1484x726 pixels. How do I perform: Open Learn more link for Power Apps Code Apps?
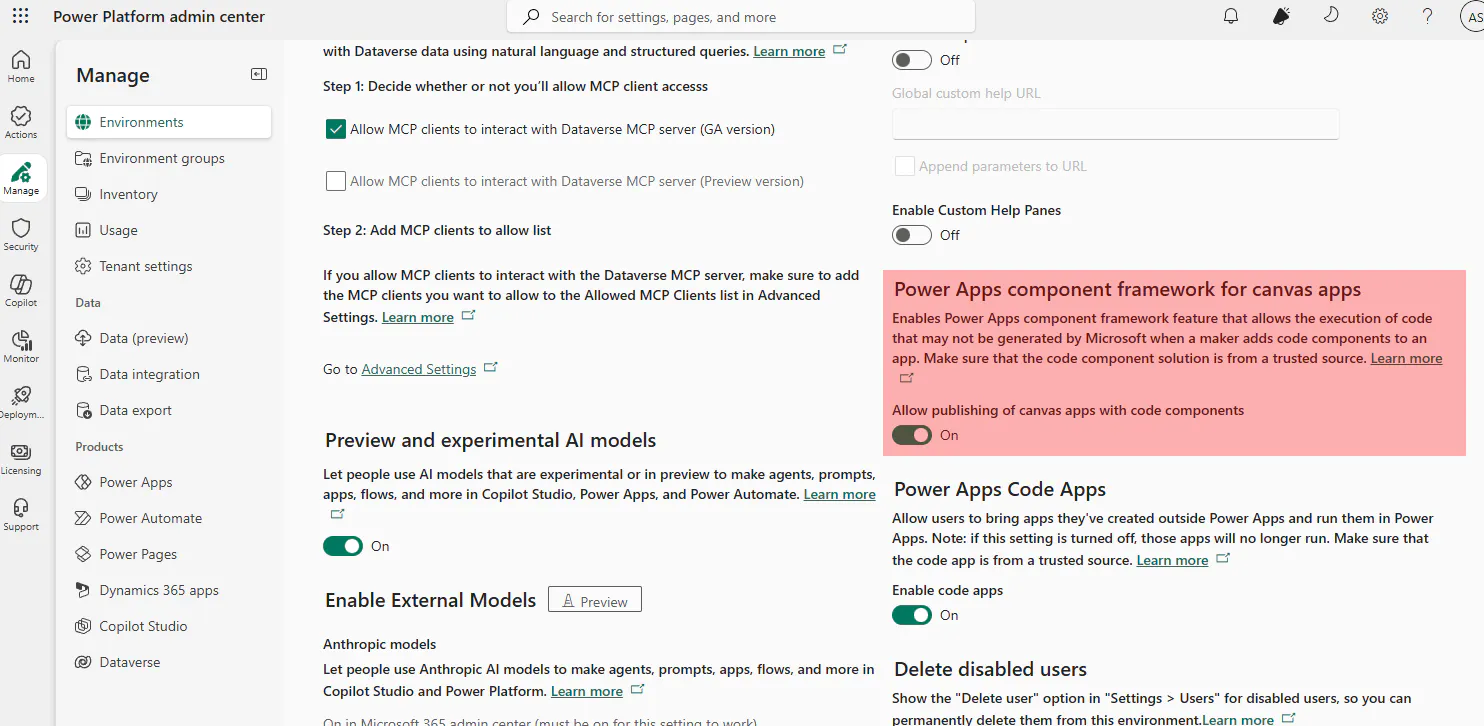pos(1173,560)
